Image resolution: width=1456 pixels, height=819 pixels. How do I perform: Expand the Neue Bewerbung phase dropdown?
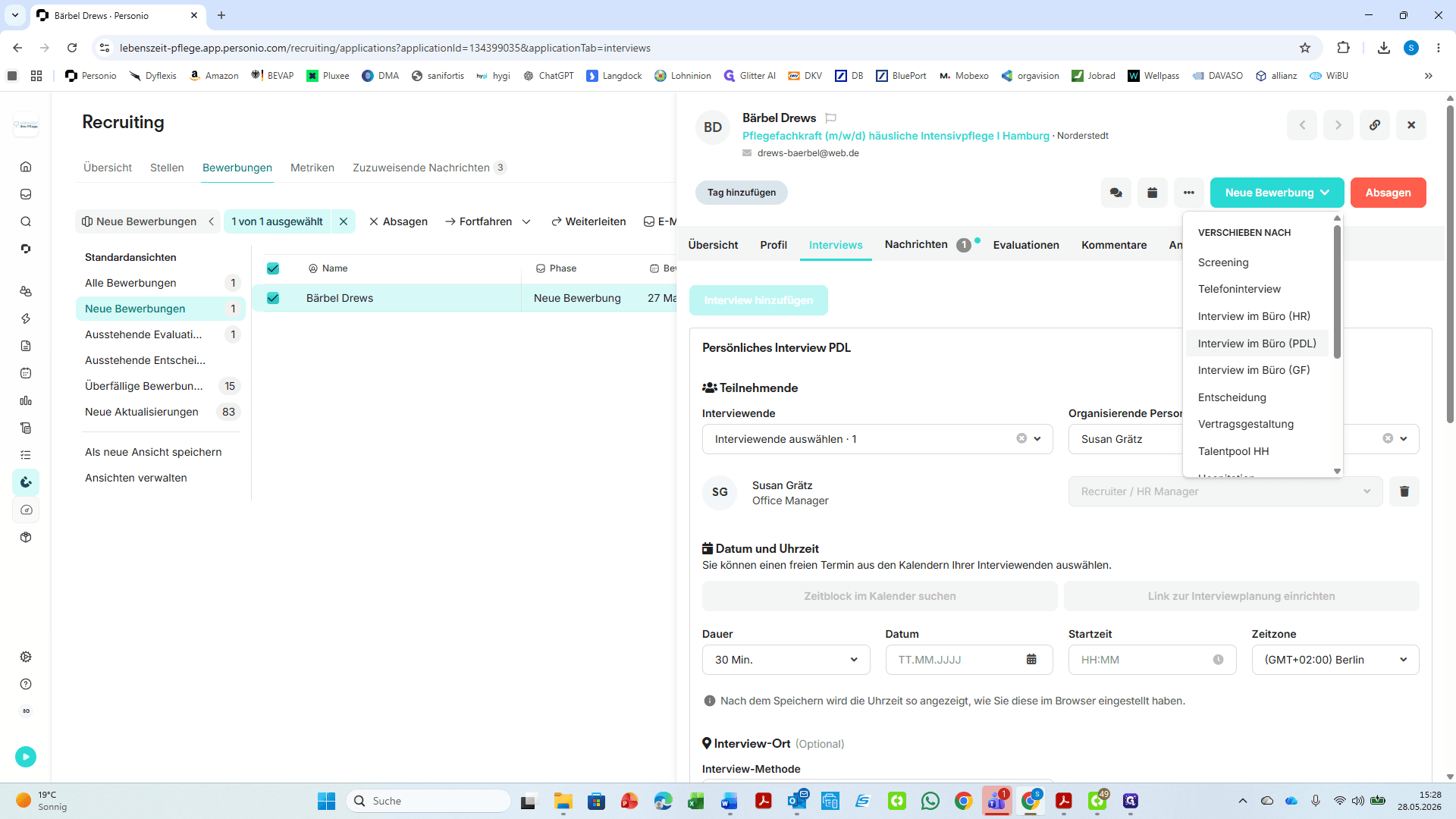pyautogui.click(x=1277, y=193)
